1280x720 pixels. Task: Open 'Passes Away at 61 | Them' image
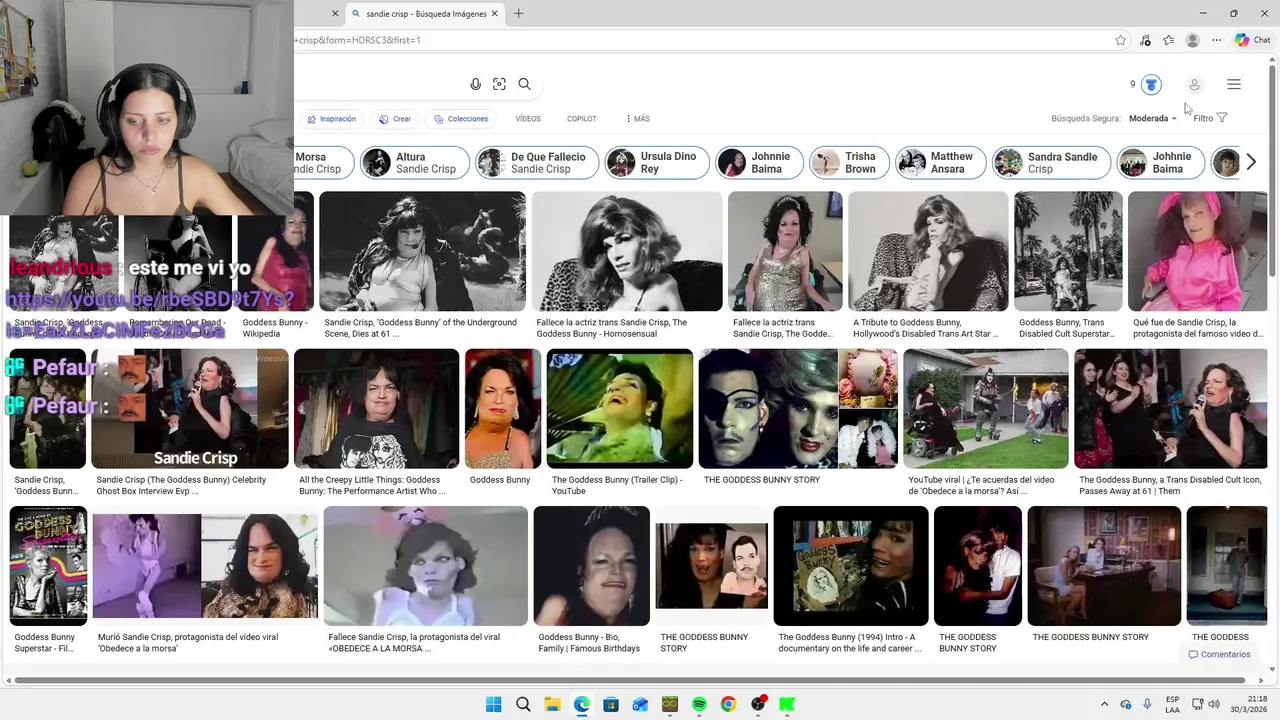point(1170,408)
